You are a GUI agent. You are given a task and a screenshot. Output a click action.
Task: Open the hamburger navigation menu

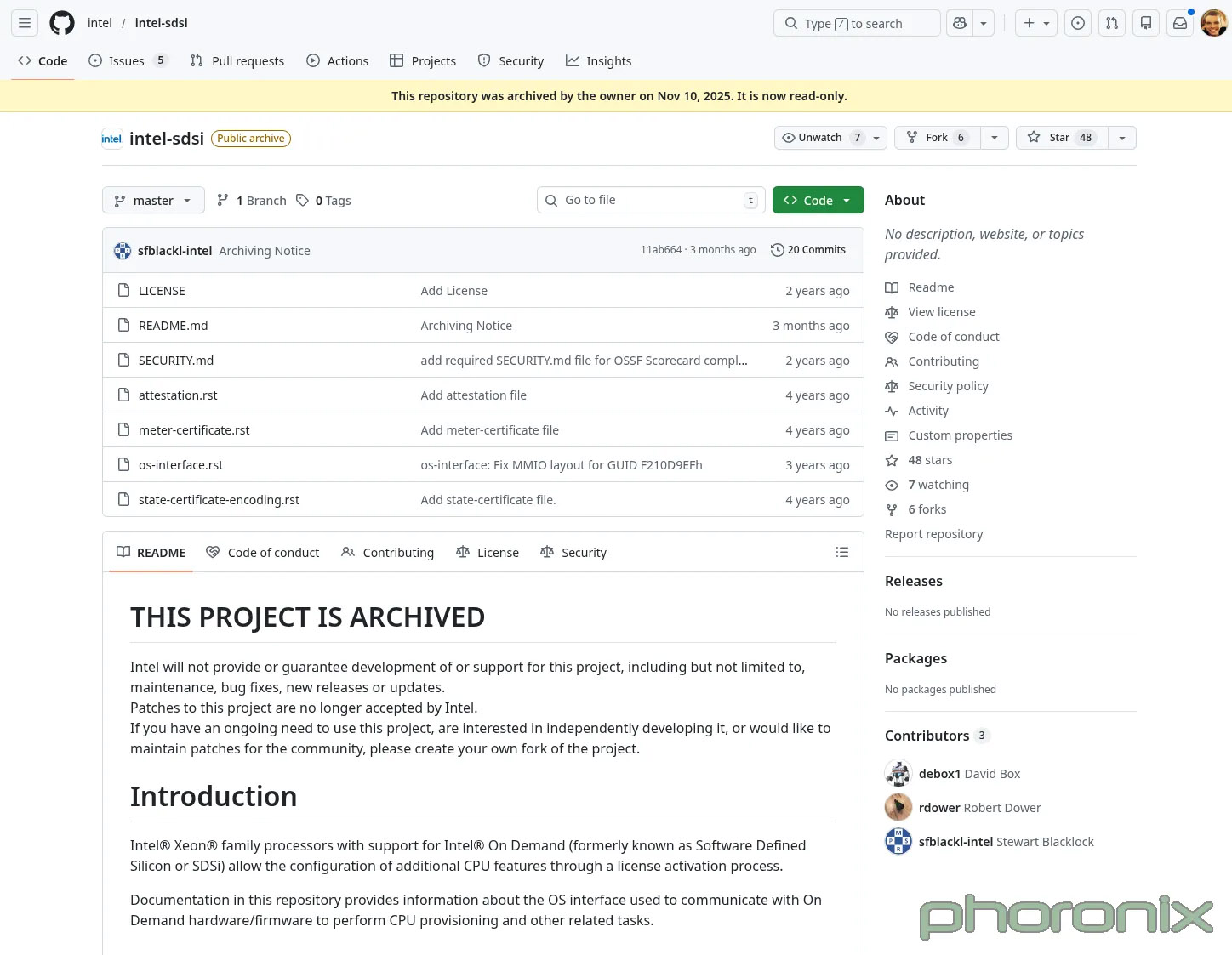pyautogui.click(x=25, y=23)
